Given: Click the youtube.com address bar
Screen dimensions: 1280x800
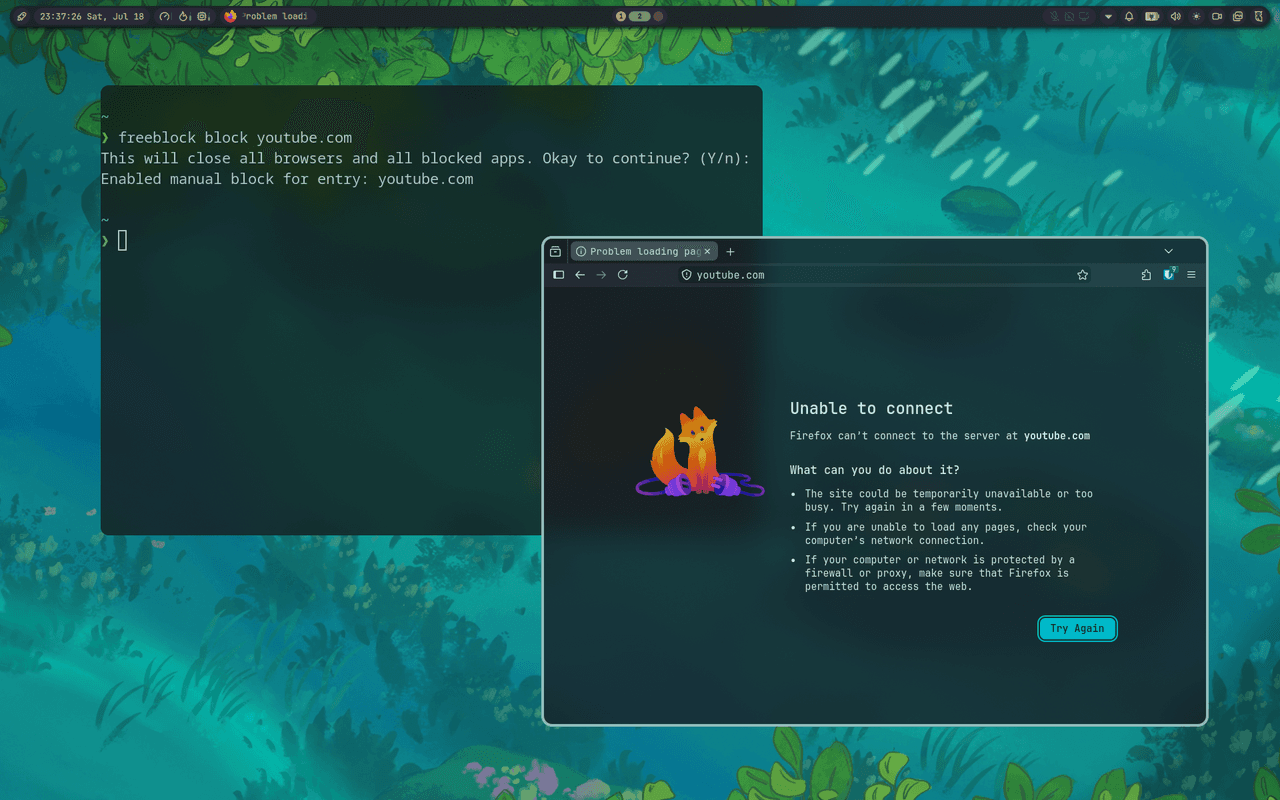Looking at the screenshot, I should pos(885,275).
